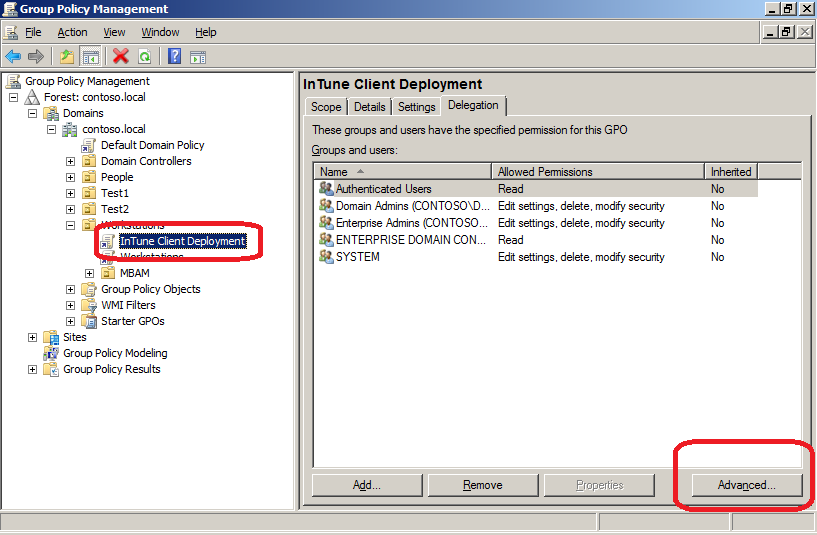
Task: Click the Forward arrow toolbar icon
Action: click(35, 56)
